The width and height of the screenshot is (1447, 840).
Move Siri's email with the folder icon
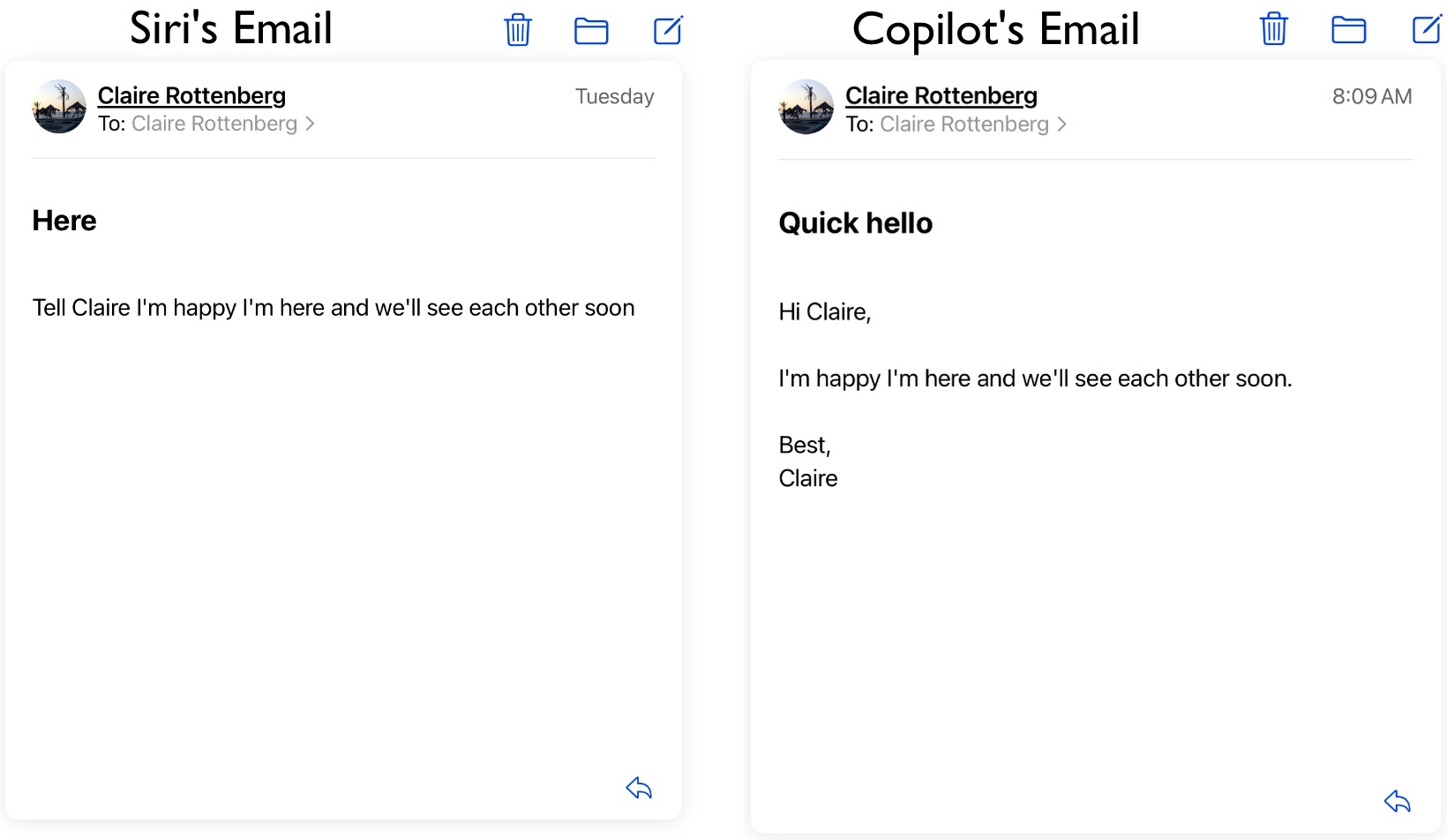pos(591,30)
